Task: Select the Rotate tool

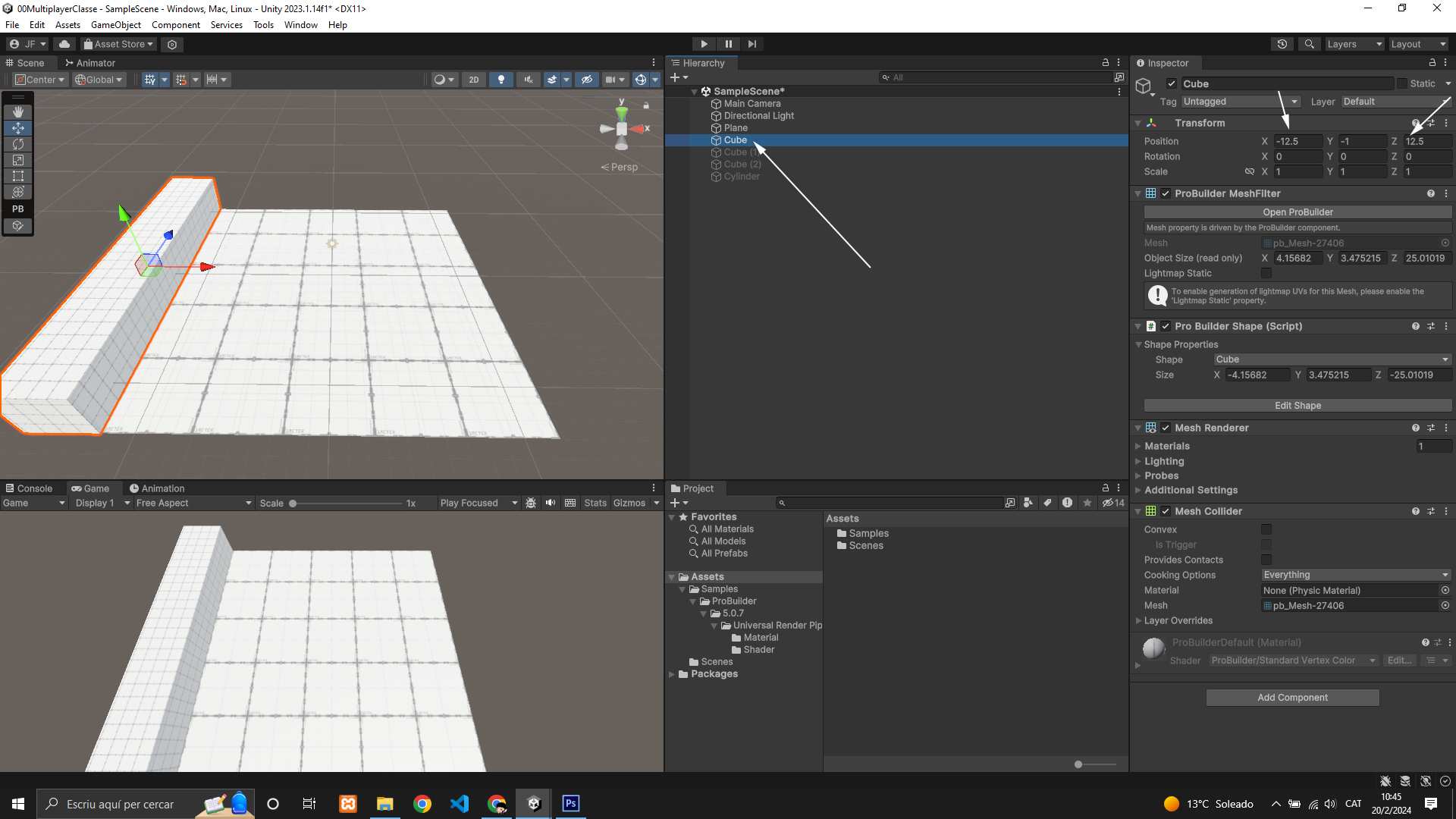Action: tap(18, 144)
